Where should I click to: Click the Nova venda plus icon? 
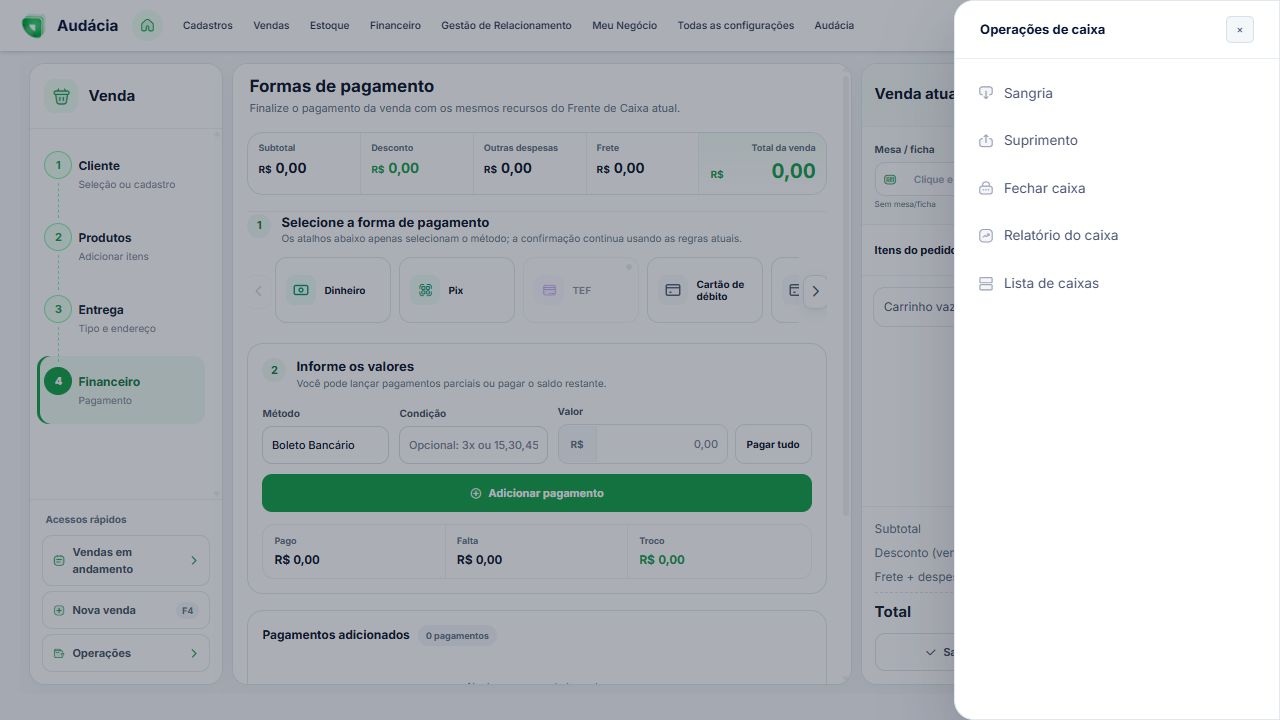(x=59, y=610)
